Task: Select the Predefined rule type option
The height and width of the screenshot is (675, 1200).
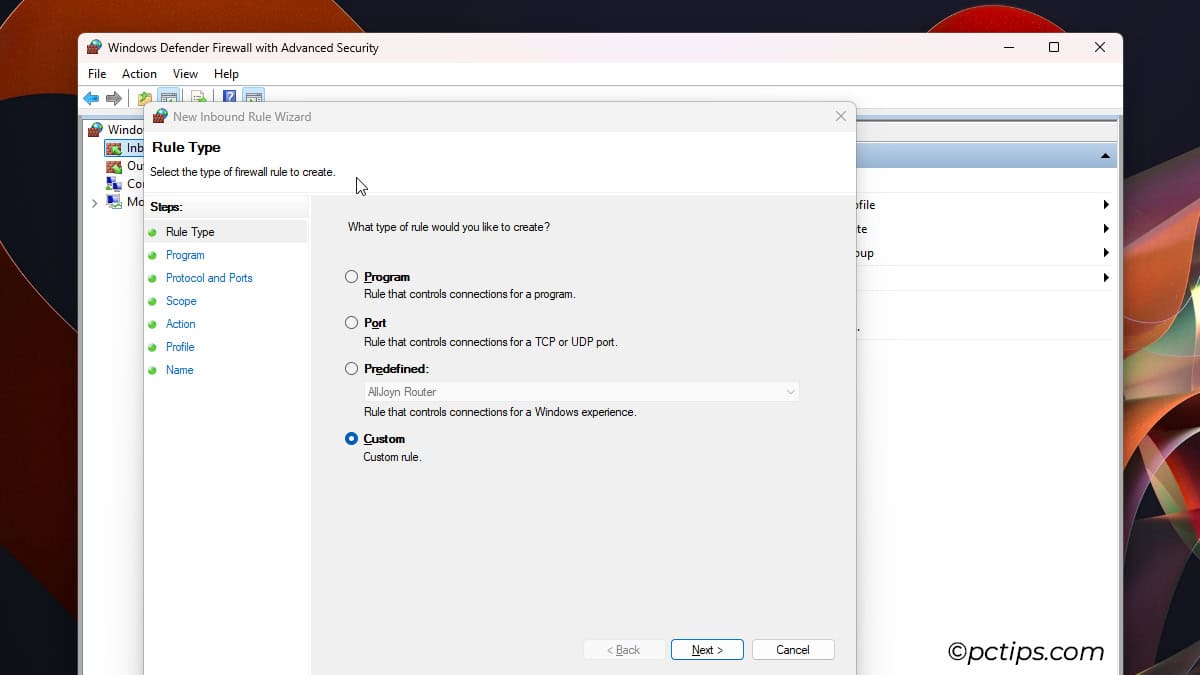Action: (x=351, y=368)
